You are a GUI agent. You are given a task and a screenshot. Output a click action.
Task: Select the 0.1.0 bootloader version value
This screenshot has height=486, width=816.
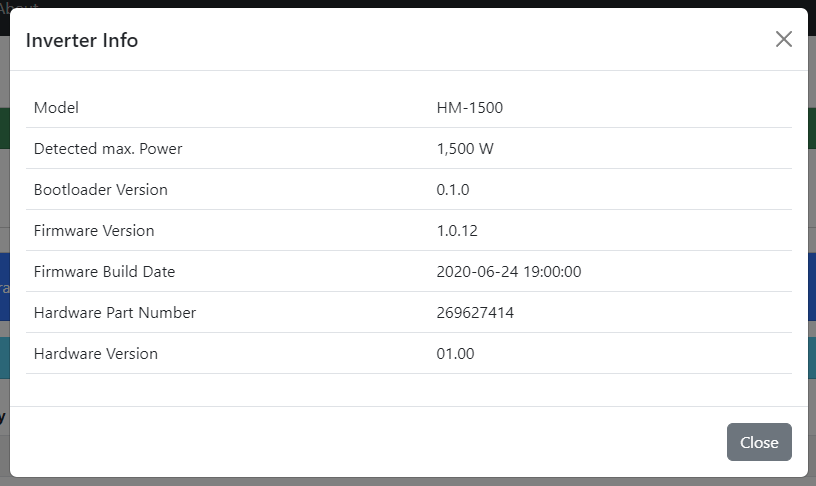453,190
